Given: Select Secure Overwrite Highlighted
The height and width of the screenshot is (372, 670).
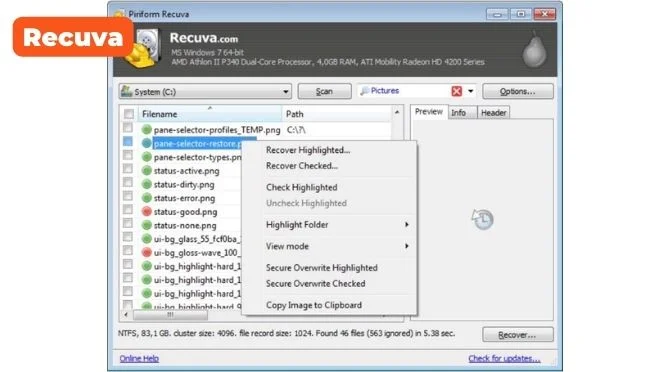Looking at the screenshot, I should pos(322,268).
